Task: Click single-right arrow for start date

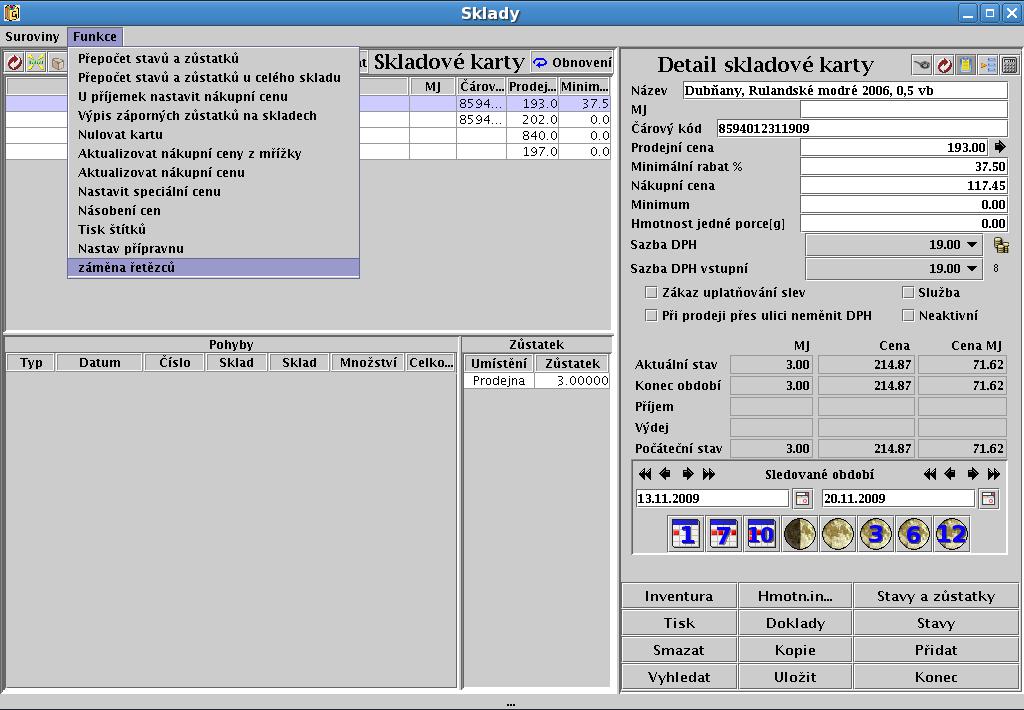Action: (x=688, y=474)
